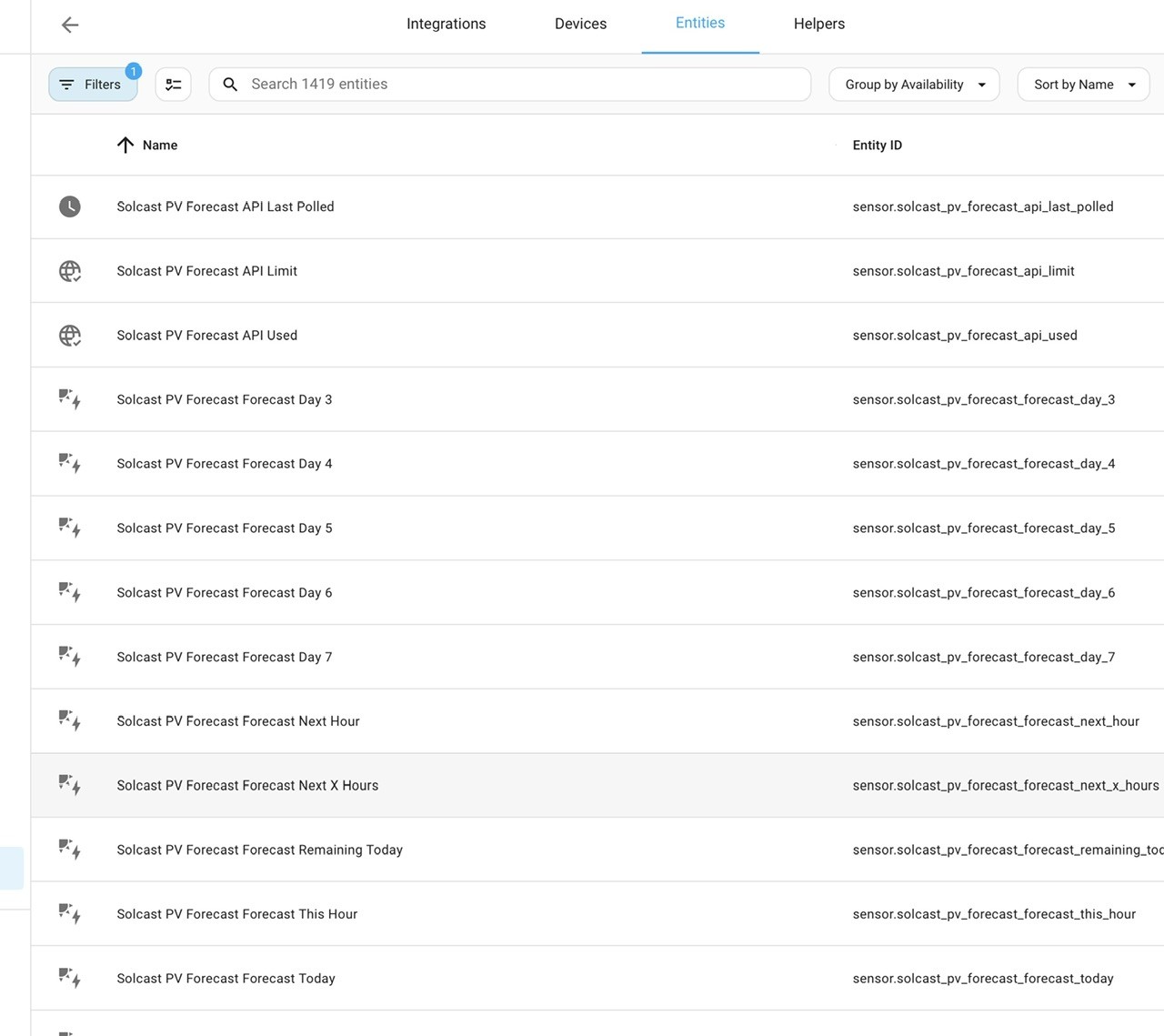The width and height of the screenshot is (1164, 1036).
Task: Click entity ID sensor.solcast_pv_forecast_forecast_today
Action: click(983, 979)
